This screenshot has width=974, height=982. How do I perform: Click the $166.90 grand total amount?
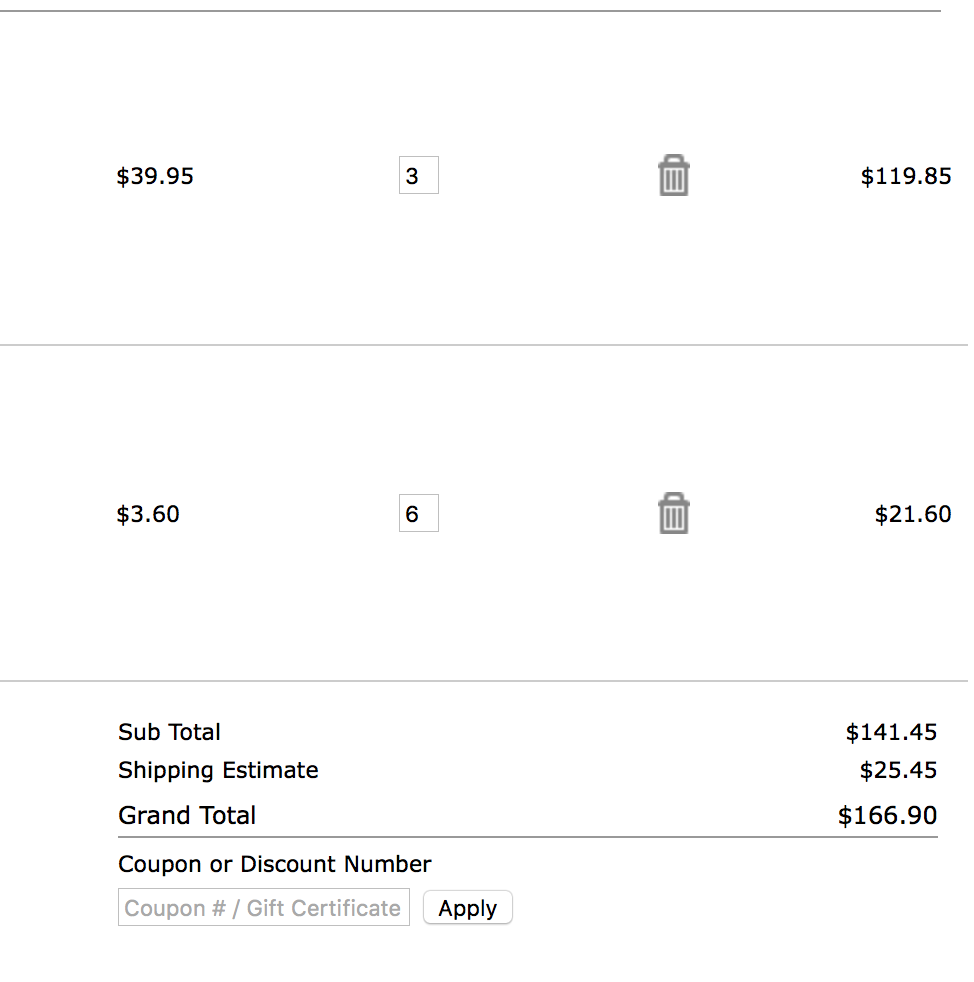pos(887,815)
